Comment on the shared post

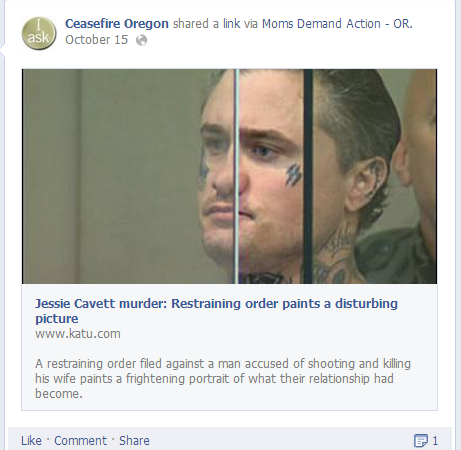tap(80, 441)
